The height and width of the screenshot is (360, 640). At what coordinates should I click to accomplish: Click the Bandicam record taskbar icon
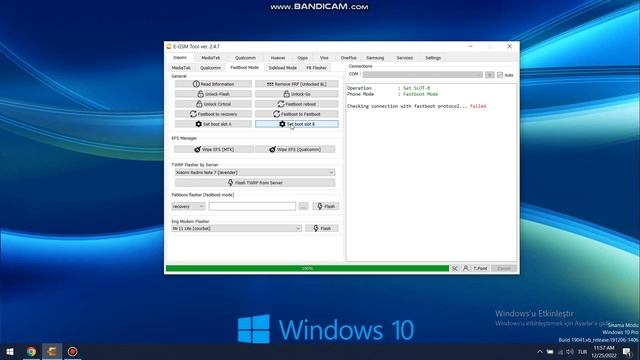point(72,351)
